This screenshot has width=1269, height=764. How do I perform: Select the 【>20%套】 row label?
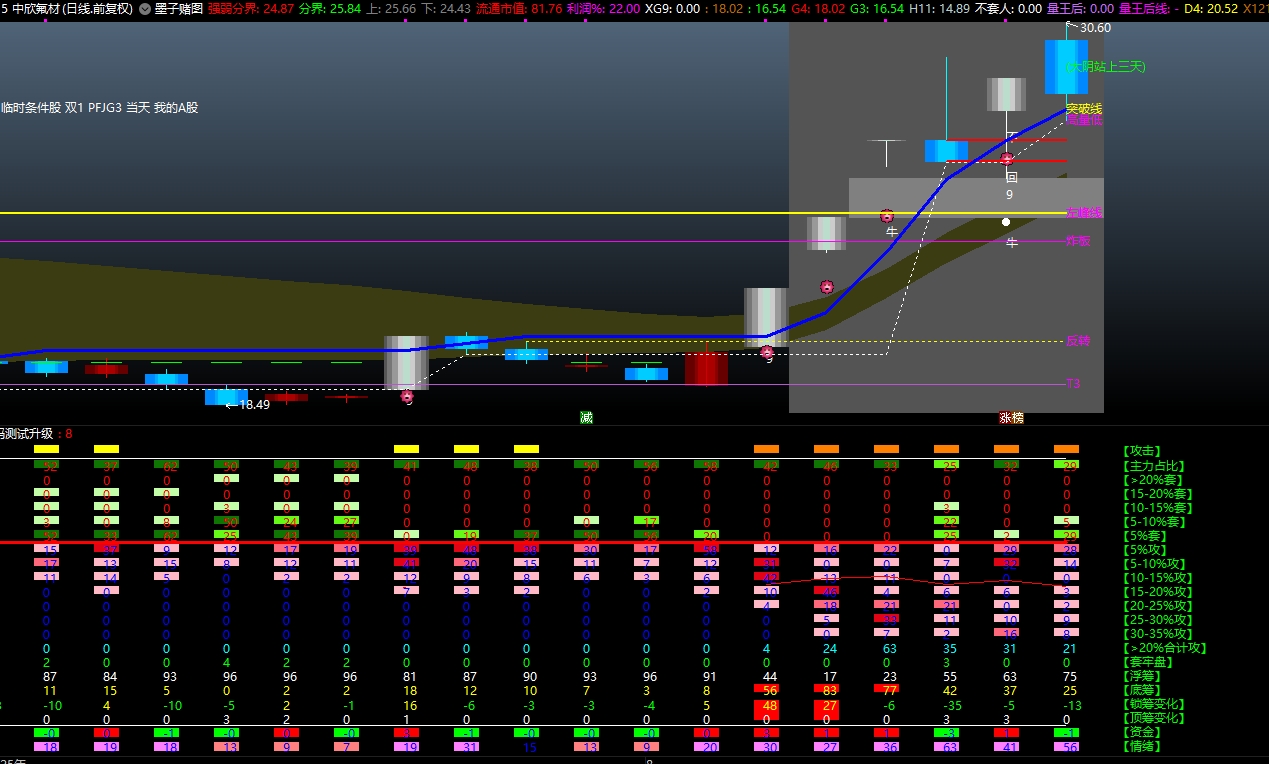[1152, 479]
